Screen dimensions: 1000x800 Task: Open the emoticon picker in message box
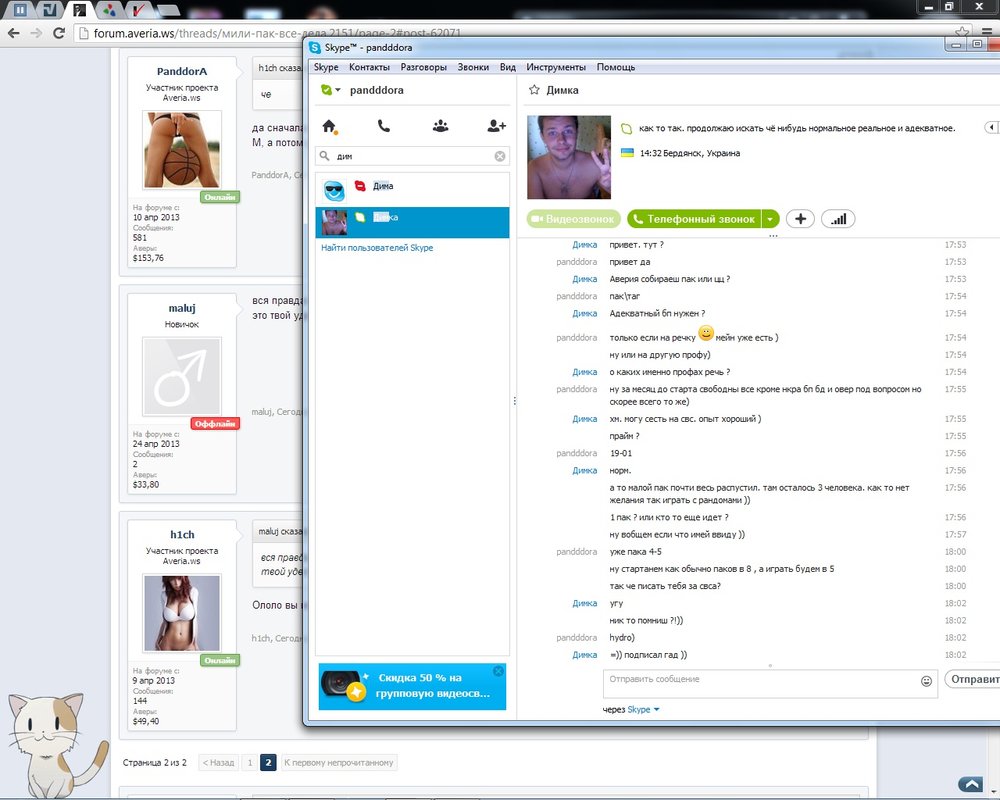click(x=926, y=680)
